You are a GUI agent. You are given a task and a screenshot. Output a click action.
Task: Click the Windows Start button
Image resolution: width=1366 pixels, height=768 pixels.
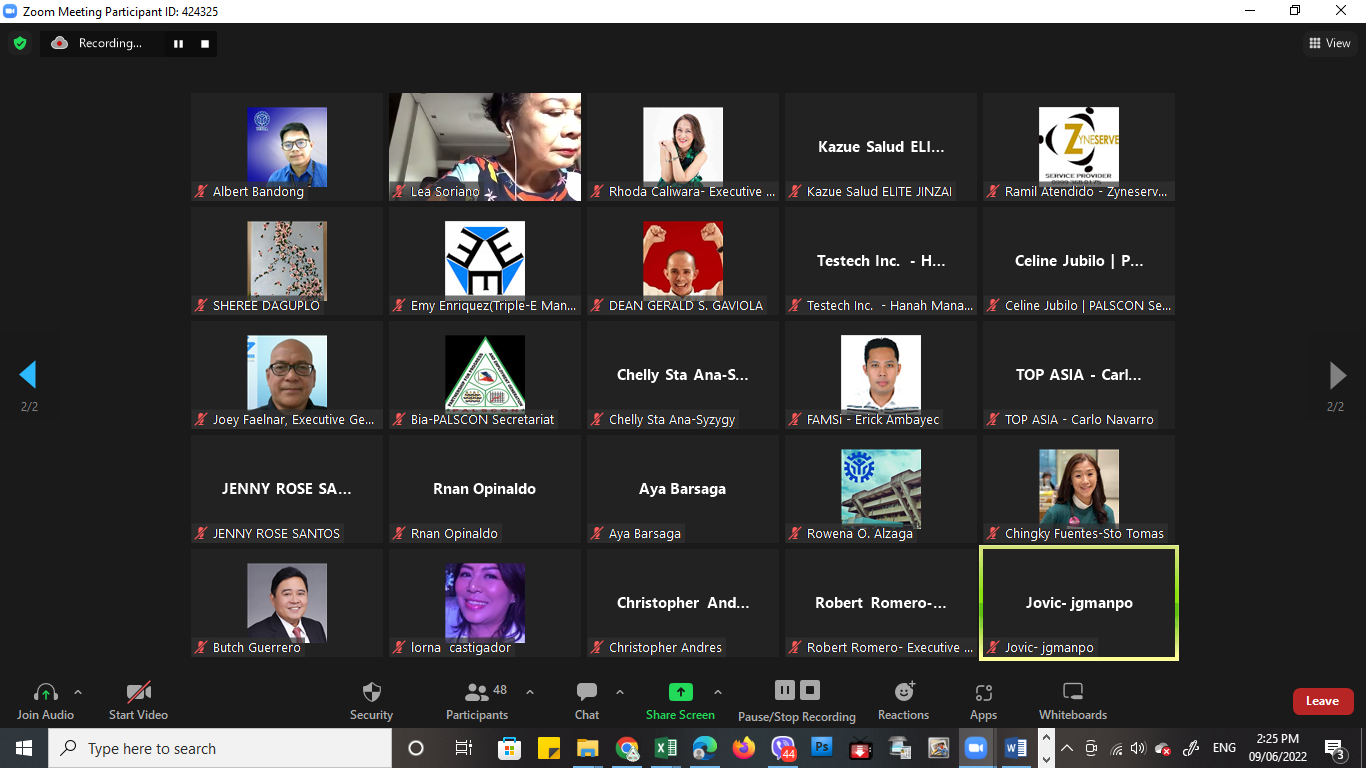[x=23, y=748]
